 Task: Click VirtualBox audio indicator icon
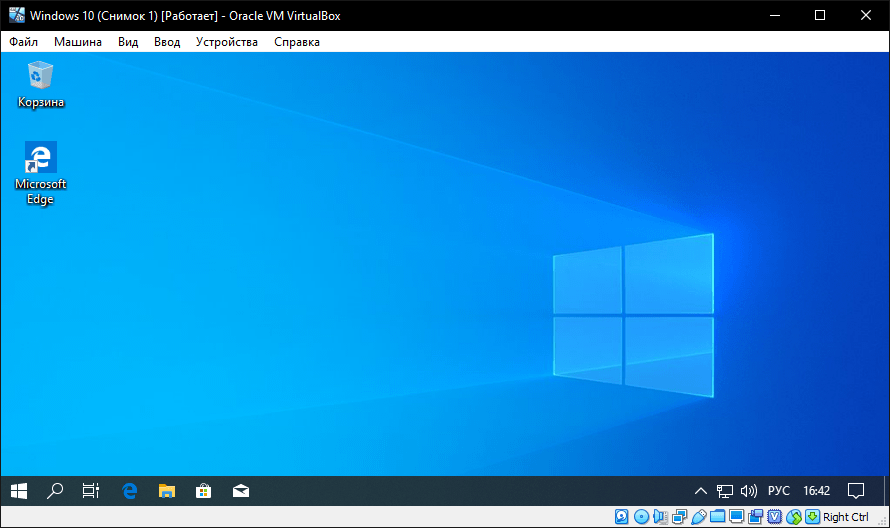(660, 517)
